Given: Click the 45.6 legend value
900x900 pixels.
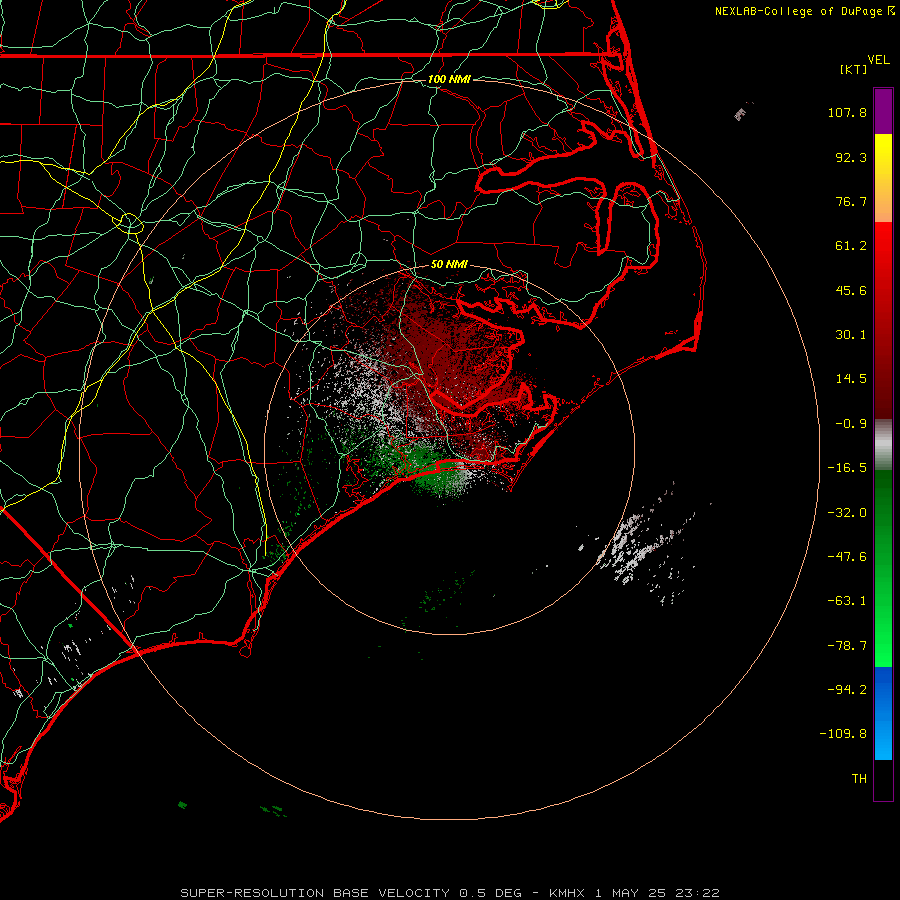Looking at the screenshot, I should click(x=851, y=290).
